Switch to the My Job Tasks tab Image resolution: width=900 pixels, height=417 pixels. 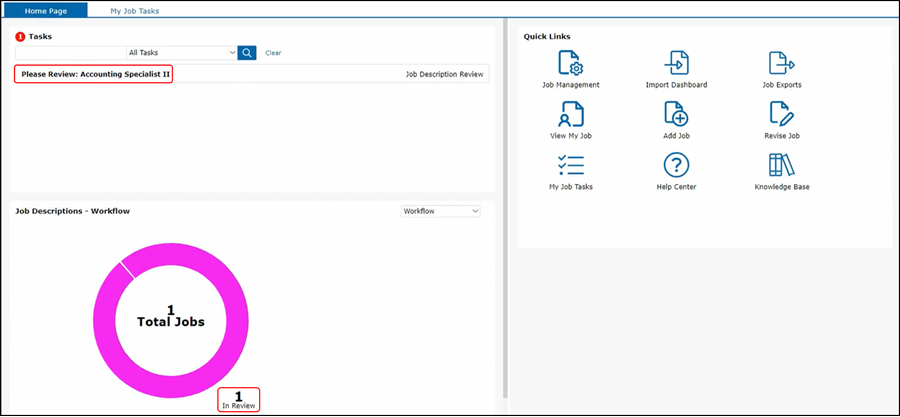pos(134,10)
